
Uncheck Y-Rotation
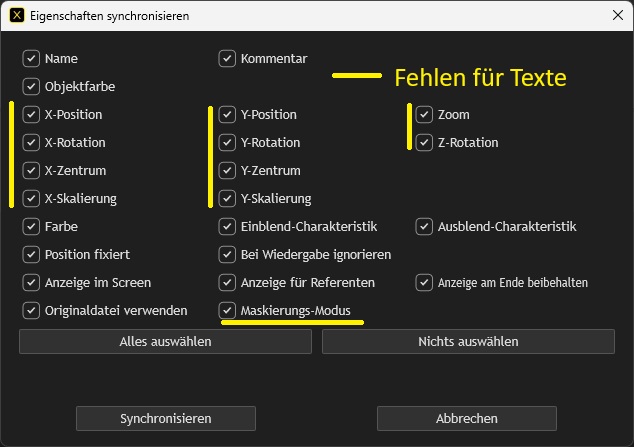(x=227, y=142)
